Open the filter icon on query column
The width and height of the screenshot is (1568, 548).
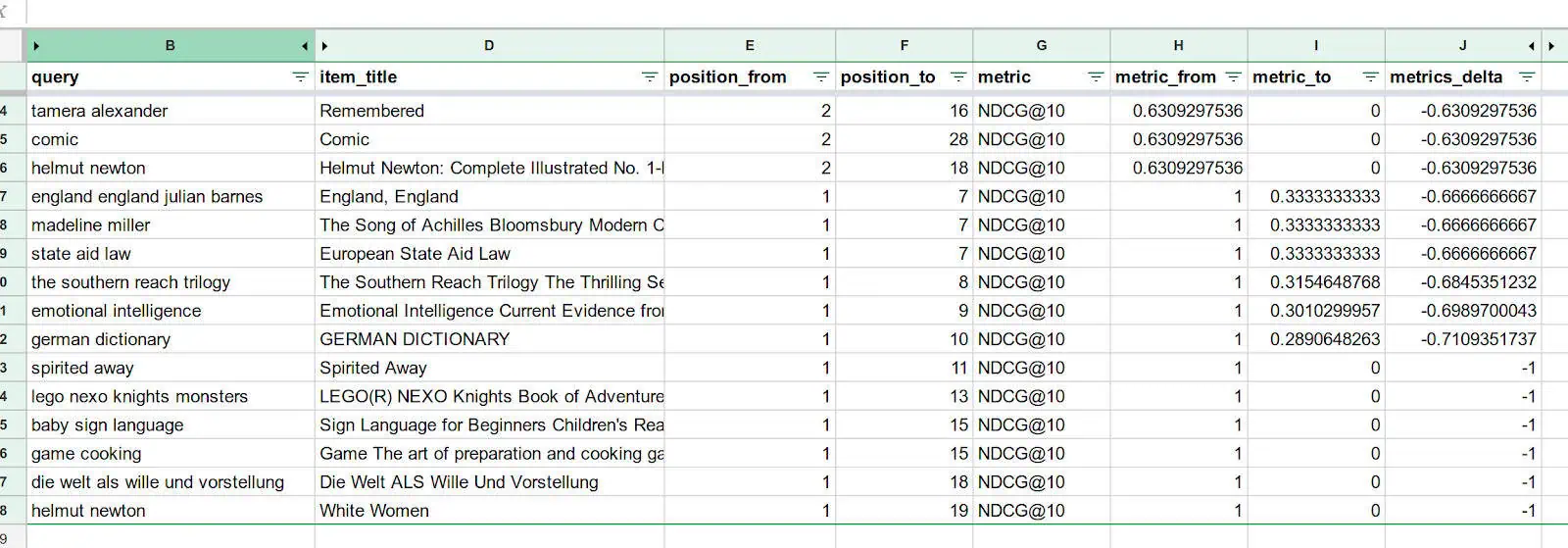click(300, 77)
